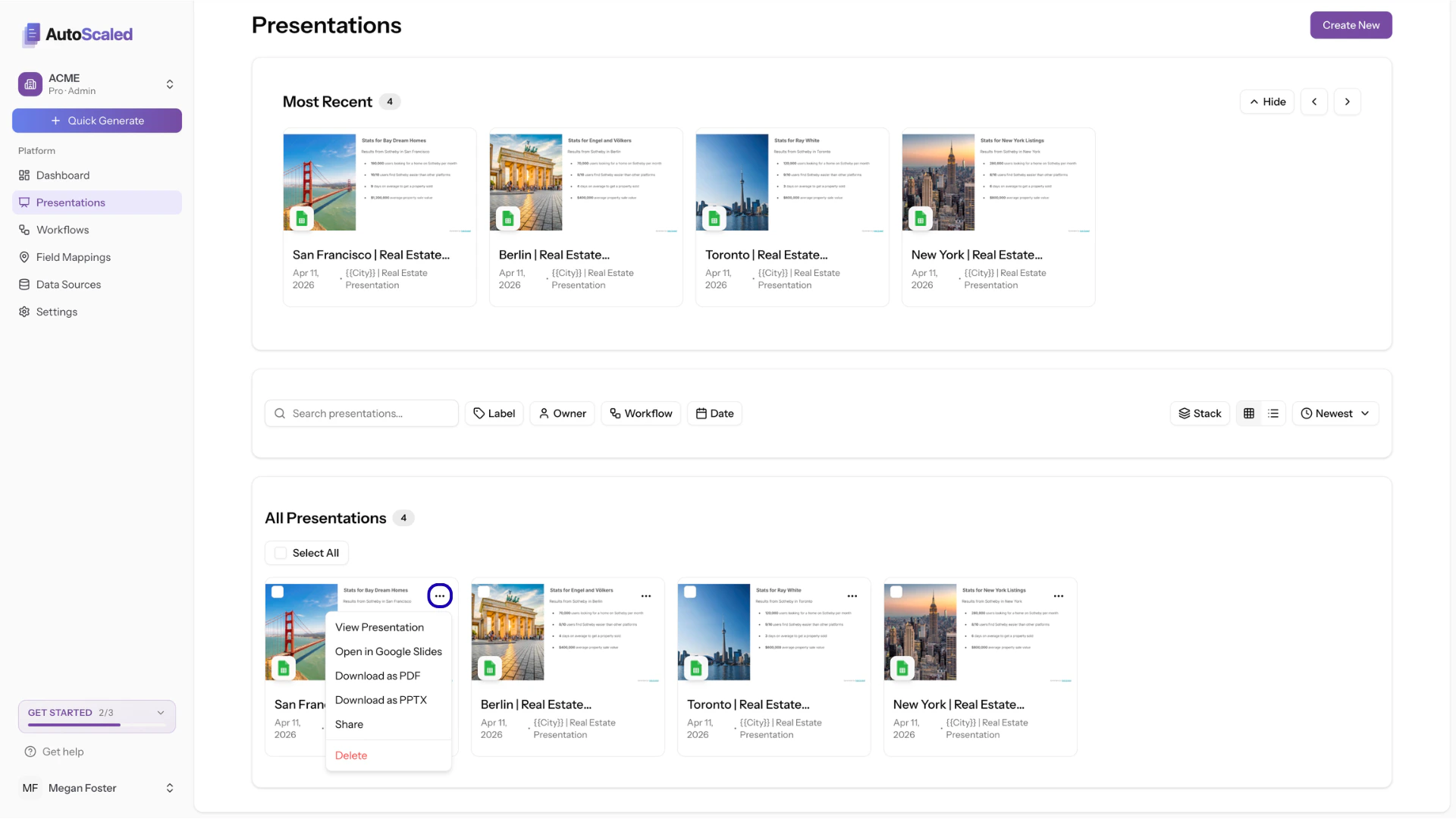This screenshot has width=1456, height=819.
Task: Choose Open in Google Slides from the menu
Action: pos(389,651)
